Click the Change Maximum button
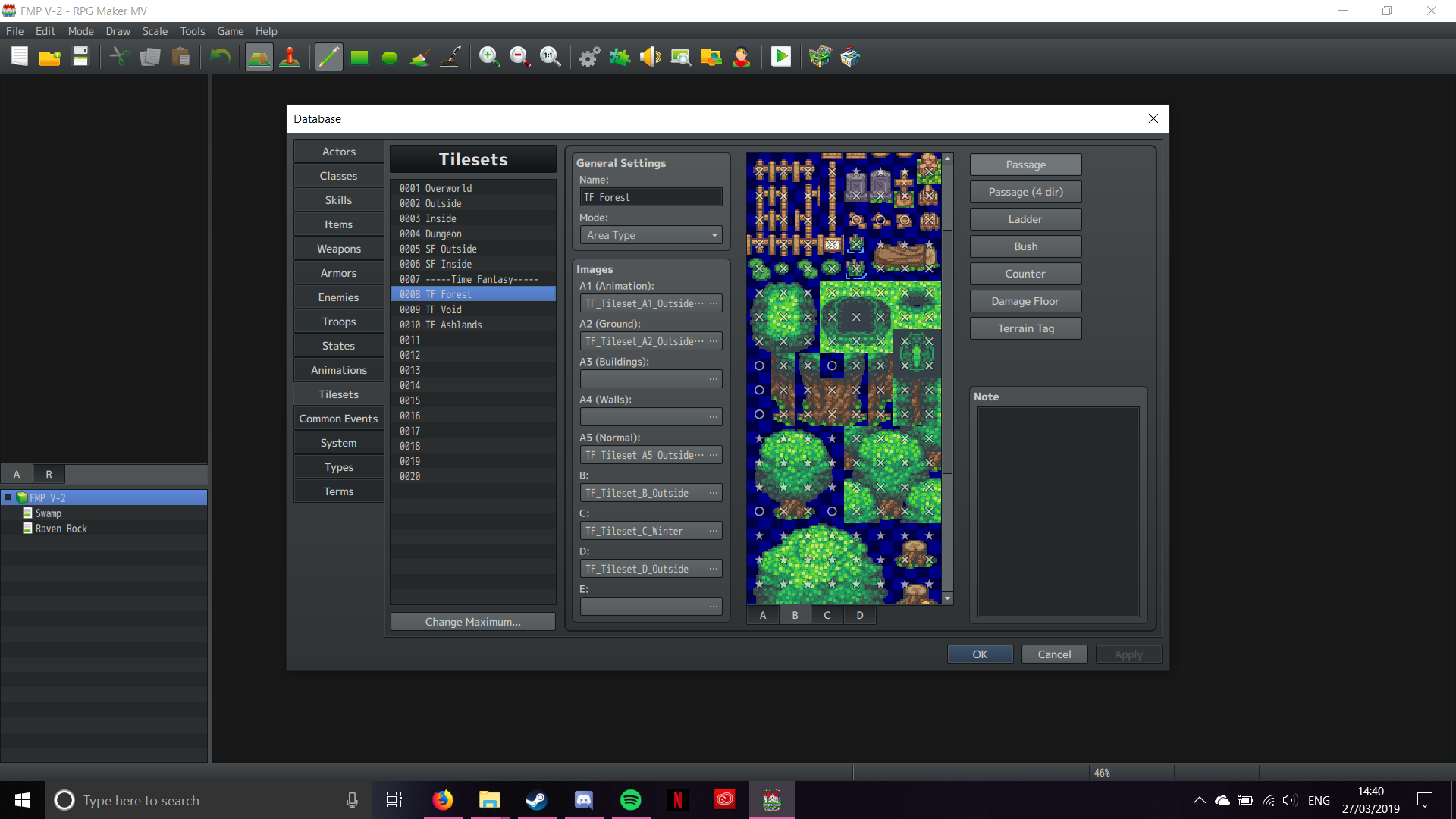1456x819 pixels. click(472, 622)
